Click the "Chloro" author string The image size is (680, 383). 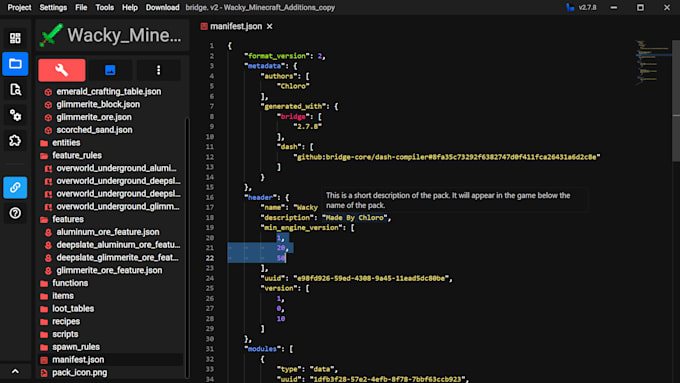tap(293, 86)
